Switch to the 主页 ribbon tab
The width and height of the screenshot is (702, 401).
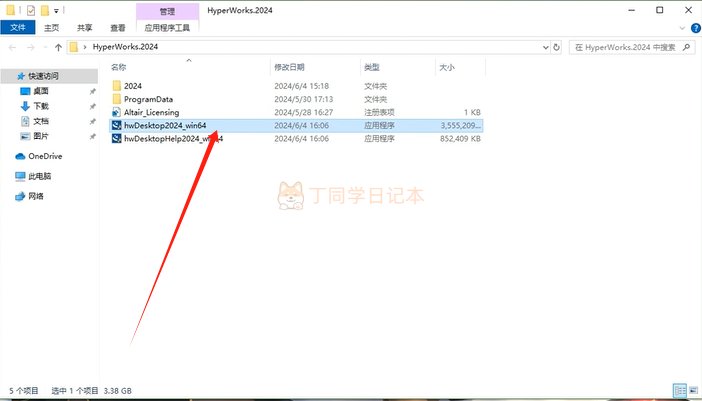pyautogui.click(x=51, y=28)
